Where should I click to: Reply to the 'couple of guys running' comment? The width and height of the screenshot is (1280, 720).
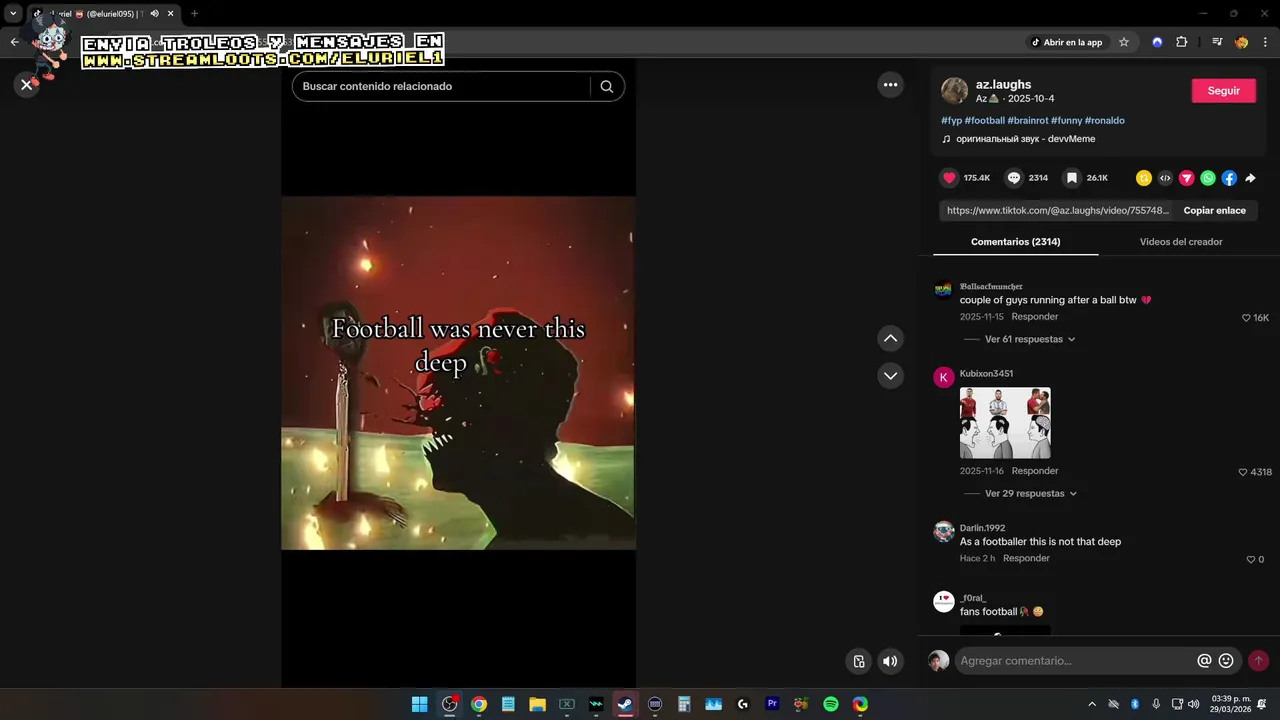click(1034, 317)
